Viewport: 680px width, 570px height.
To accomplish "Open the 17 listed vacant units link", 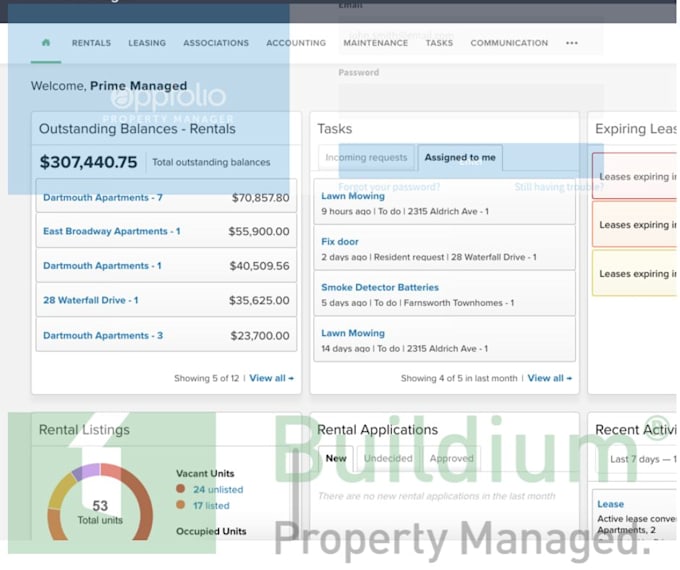I will click(x=211, y=505).
